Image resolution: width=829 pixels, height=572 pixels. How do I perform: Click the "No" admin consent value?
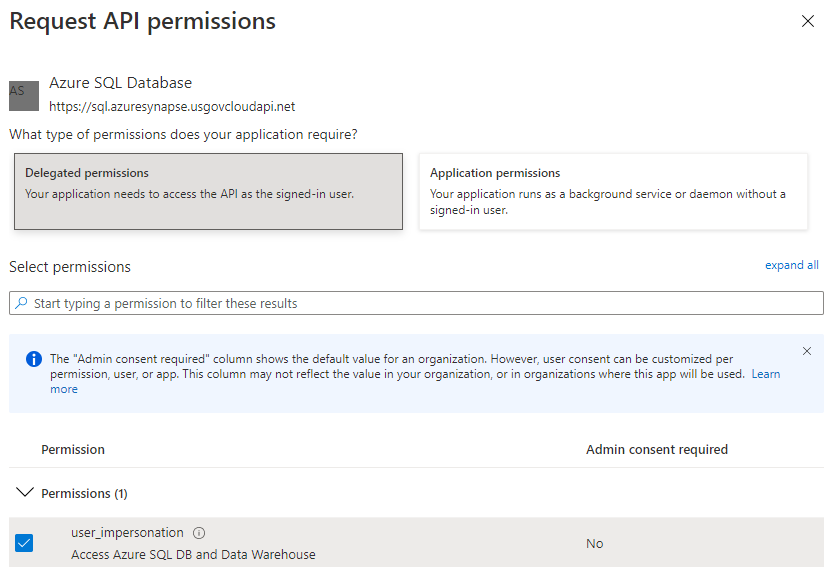pyautogui.click(x=595, y=544)
